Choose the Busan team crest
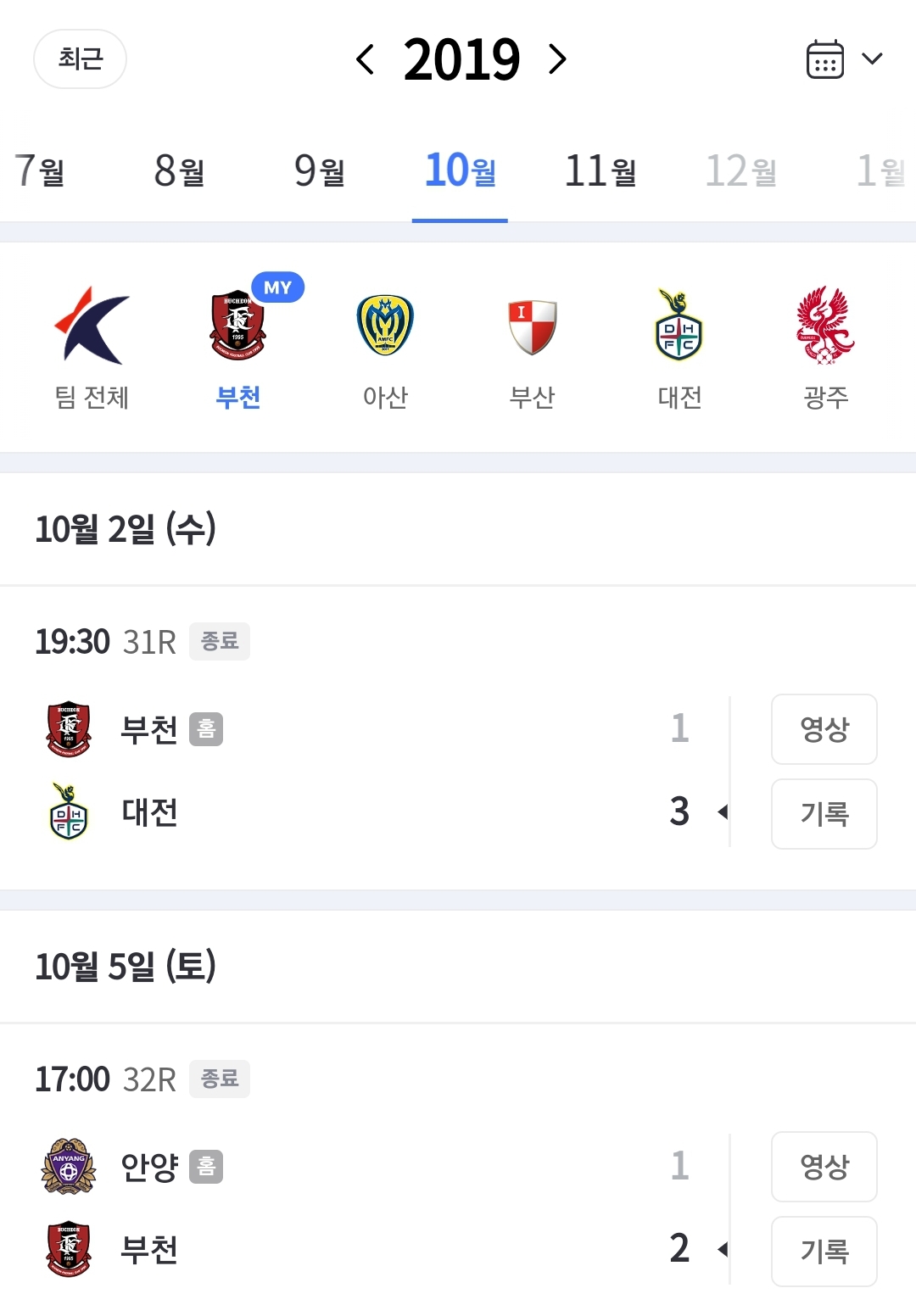This screenshot has width=916, height=1316. pyautogui.click(x=532, y=326)
